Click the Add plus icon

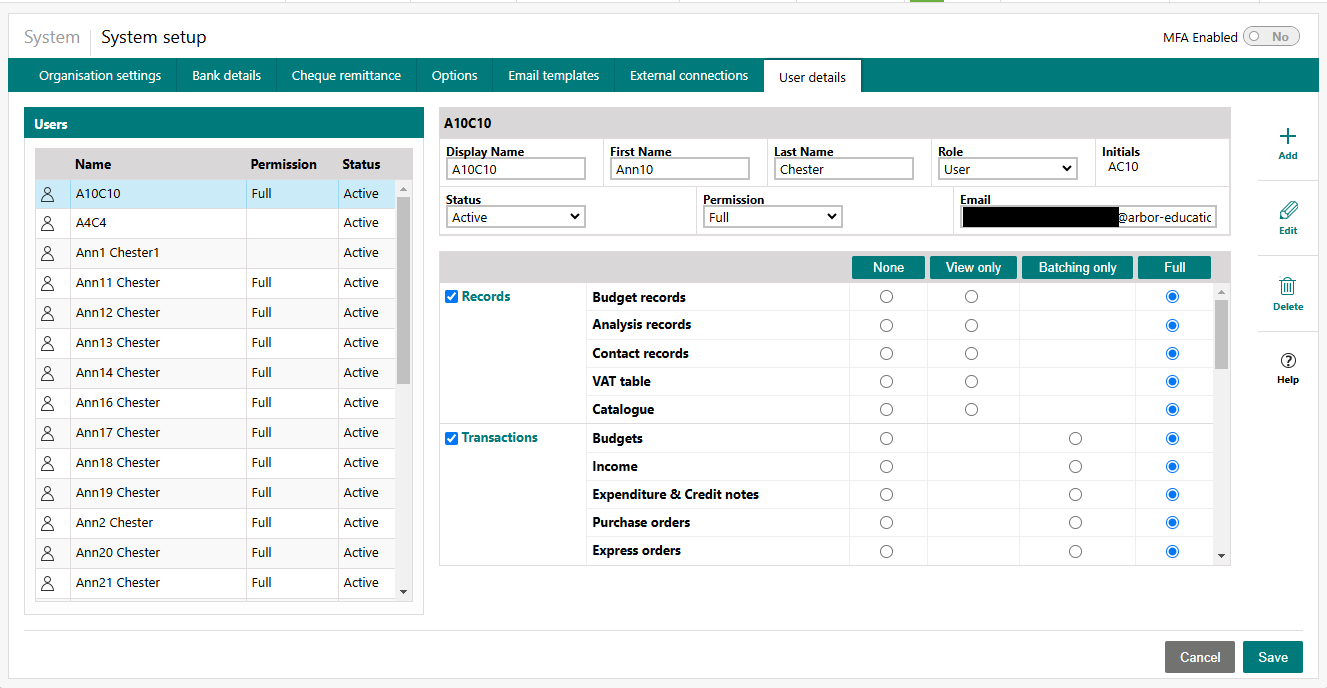pyautogui.click(x=1288, y=137)
